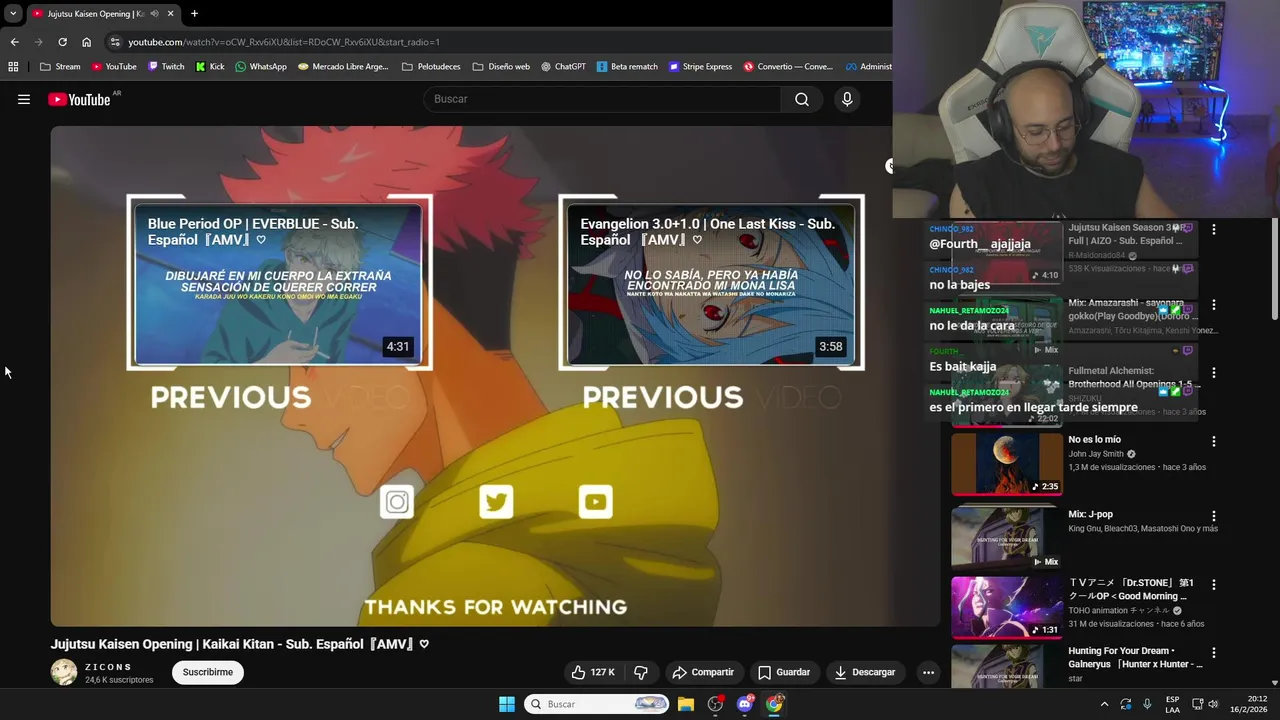Viewport: 1280px width, 720px height.
Task: Click the address bar URL
Action: (284, 42)
